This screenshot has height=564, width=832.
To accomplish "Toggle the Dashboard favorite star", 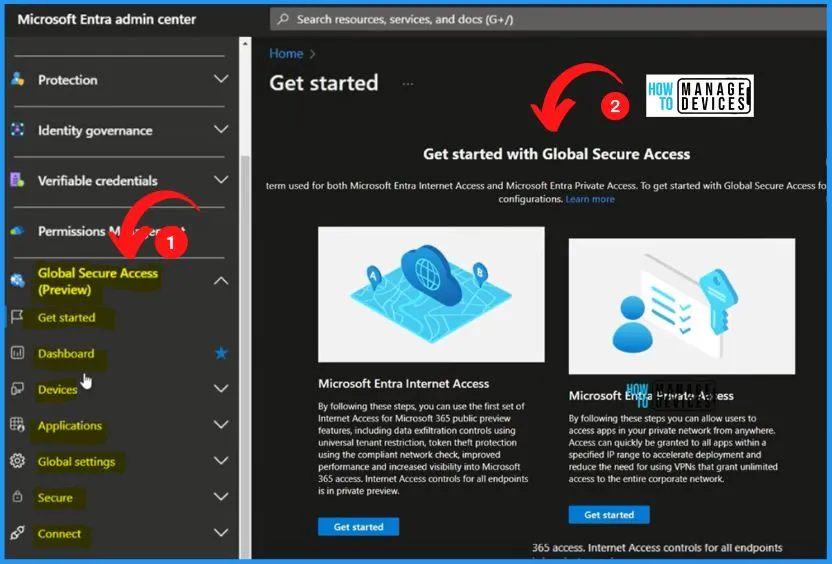I will tap(221, 353).
